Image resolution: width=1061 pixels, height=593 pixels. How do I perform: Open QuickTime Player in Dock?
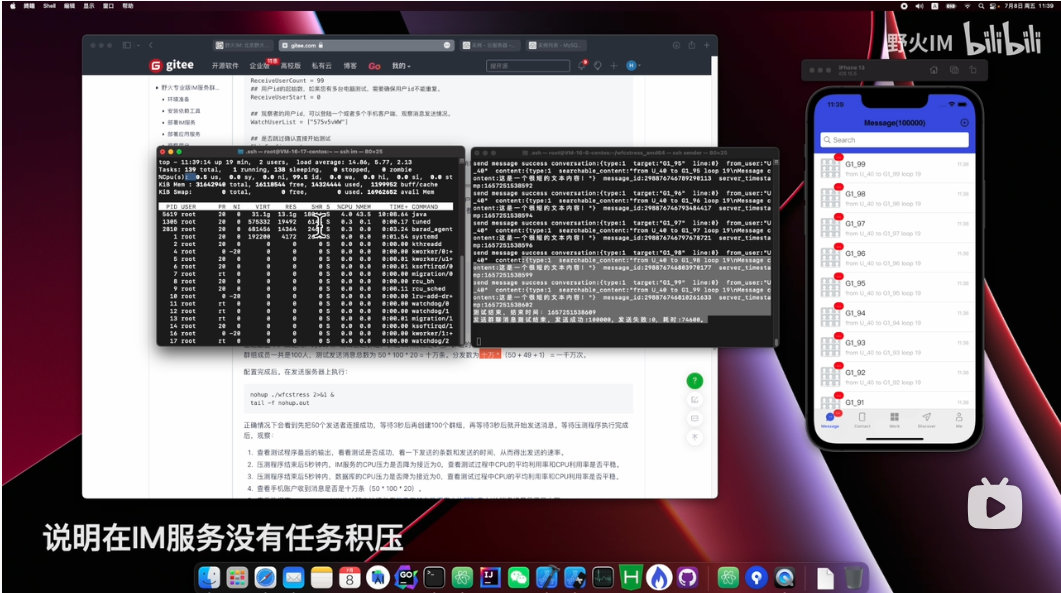tap(784, 577)
